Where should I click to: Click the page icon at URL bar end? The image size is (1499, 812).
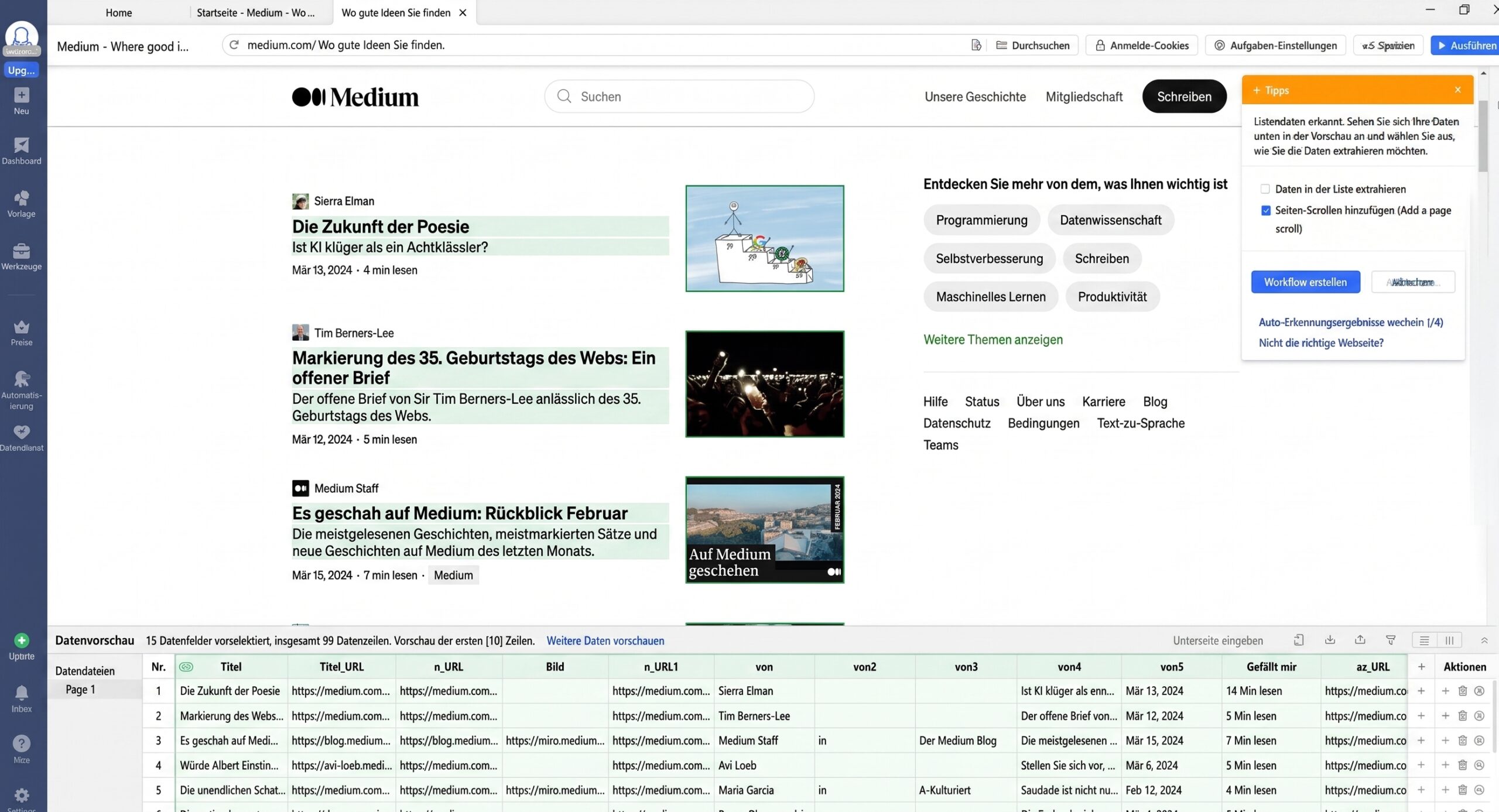coord(976,45)
